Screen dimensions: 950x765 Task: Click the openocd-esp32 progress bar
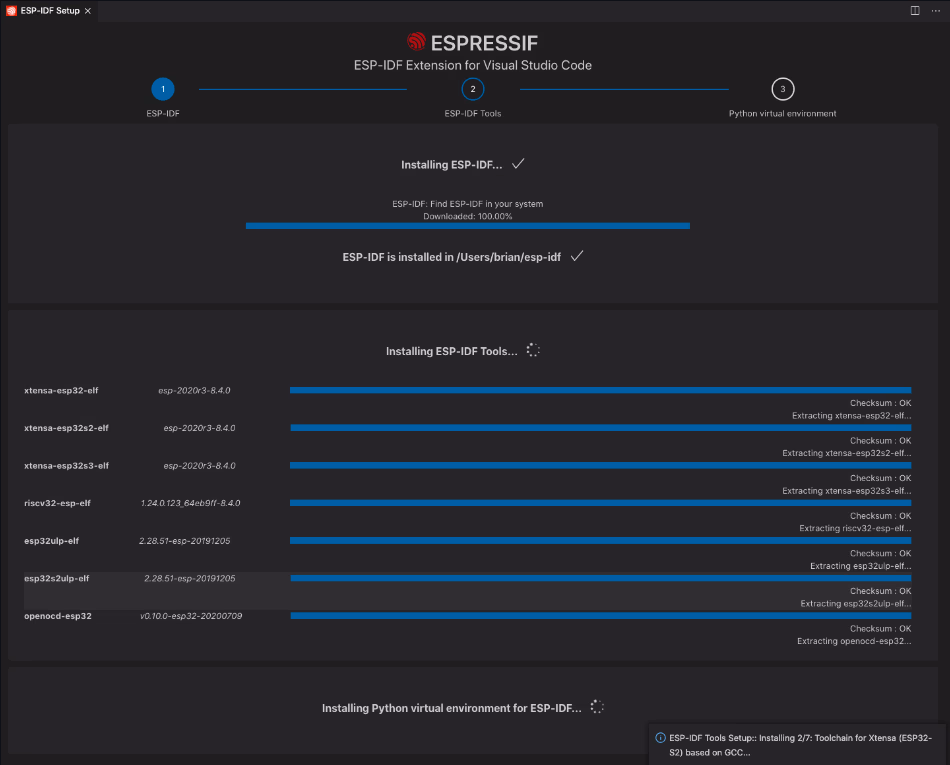click(x=600, y=616)
